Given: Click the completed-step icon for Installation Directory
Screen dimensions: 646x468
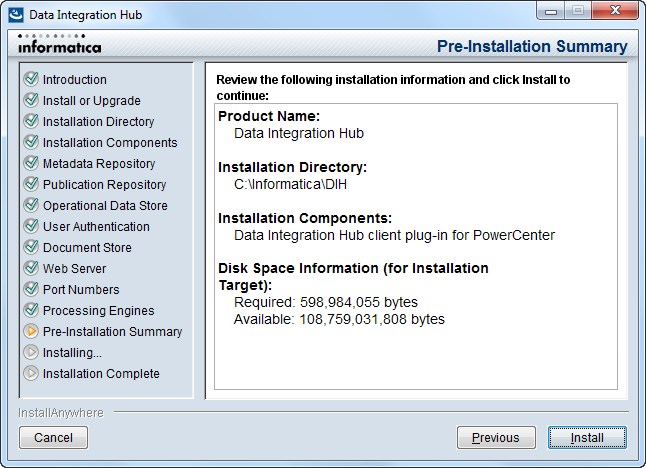Looking at the screenshot, I should point(31,121).
